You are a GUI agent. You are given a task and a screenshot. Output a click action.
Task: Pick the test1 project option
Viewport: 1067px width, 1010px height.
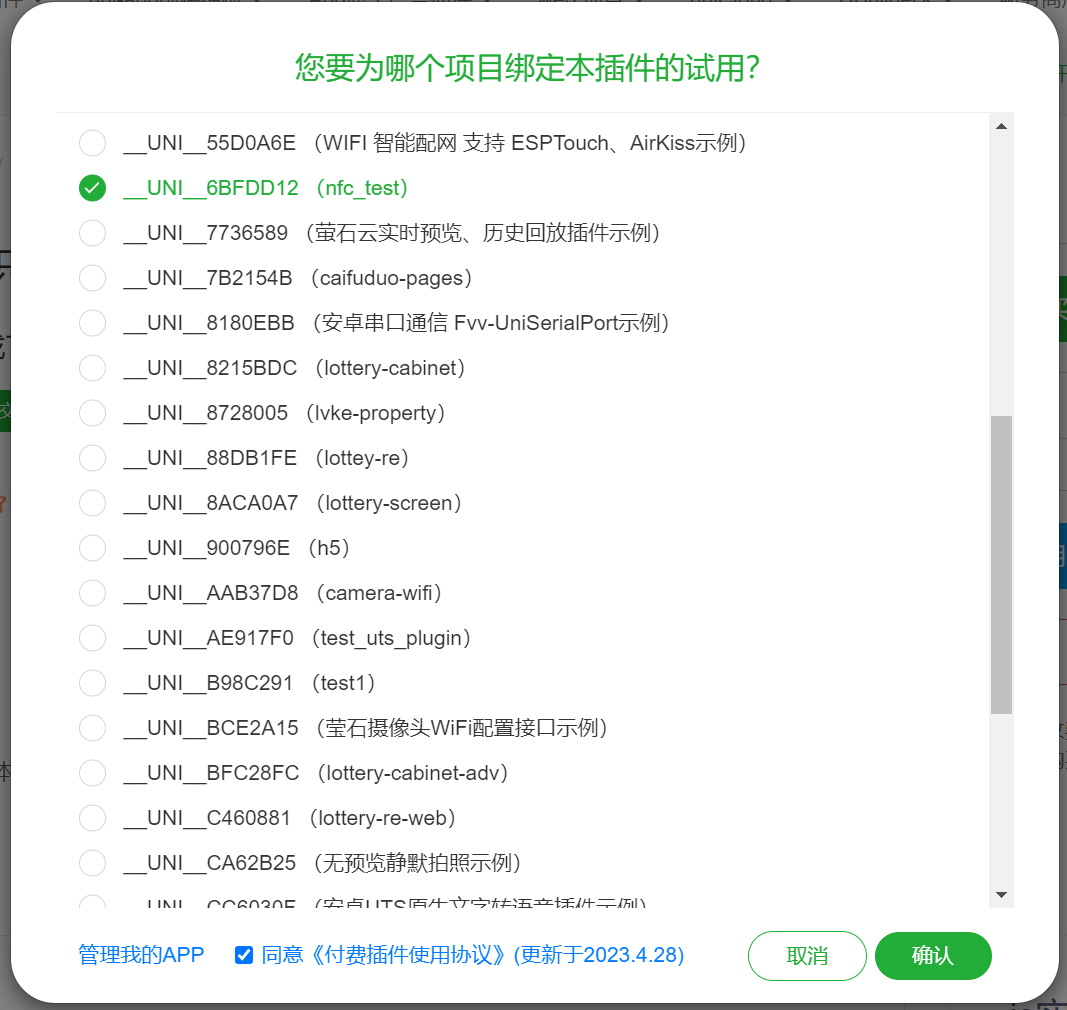click(92, 683)
